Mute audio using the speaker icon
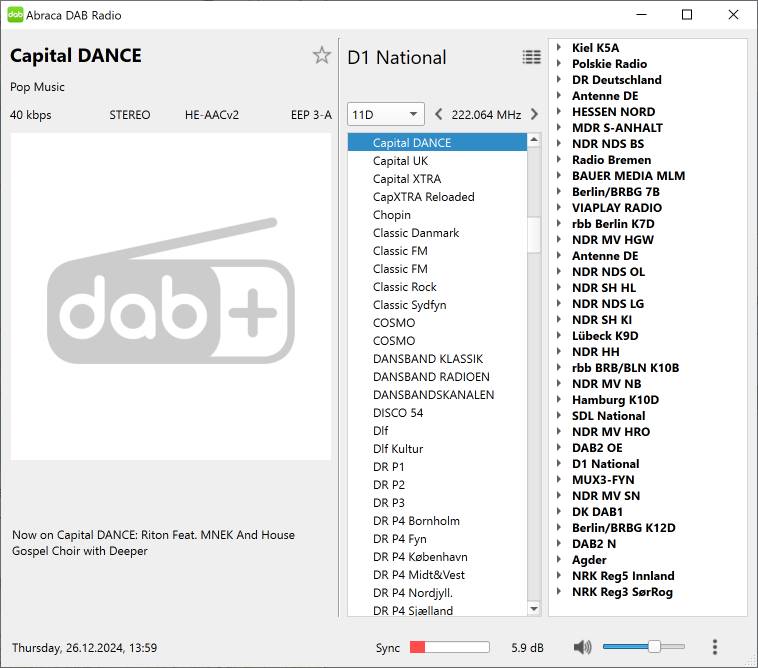The image size is (758, 668). click(x=582, y=647)
